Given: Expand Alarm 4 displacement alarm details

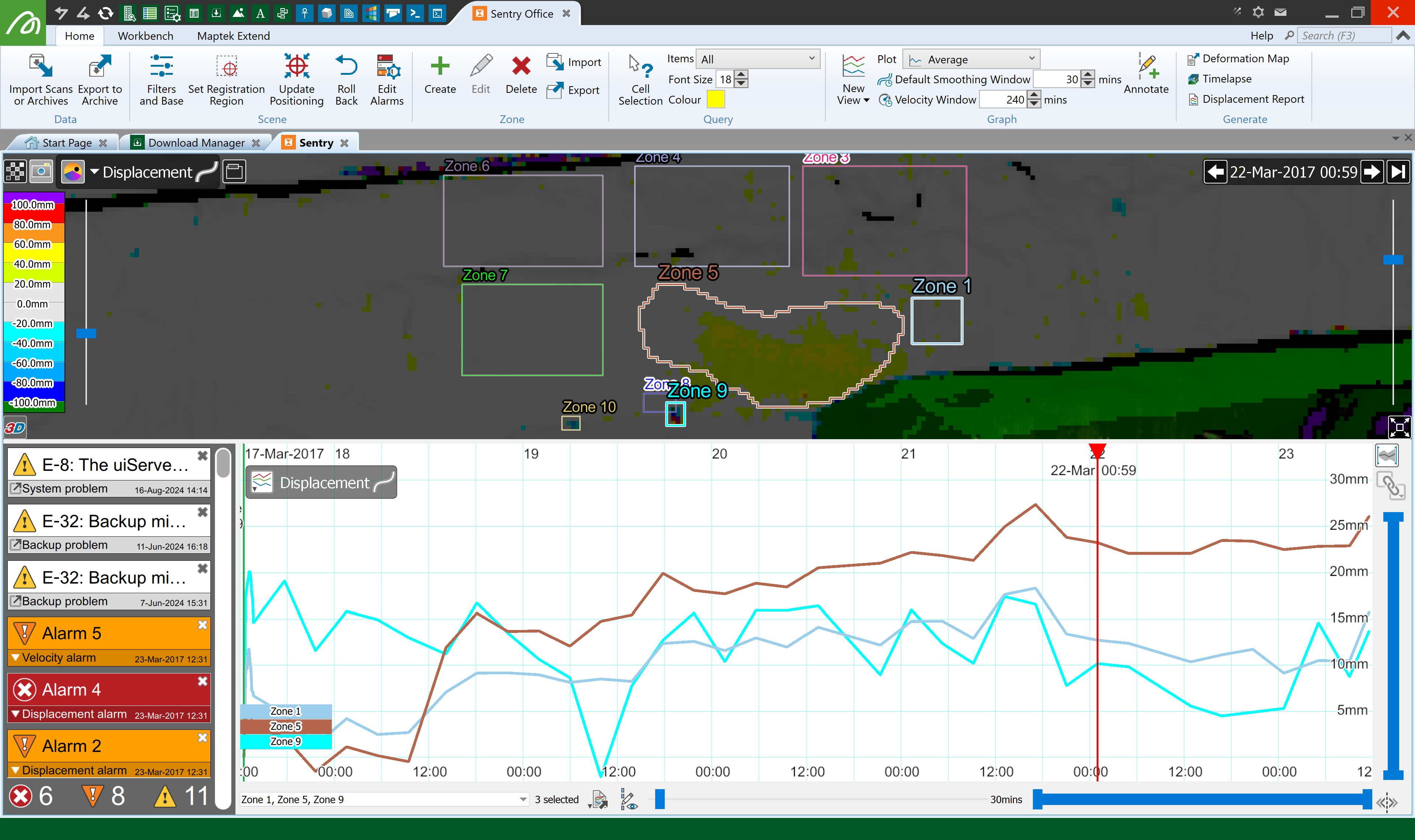Looking at the screenshot, I should pyautogui.click(x=16, y=714).
